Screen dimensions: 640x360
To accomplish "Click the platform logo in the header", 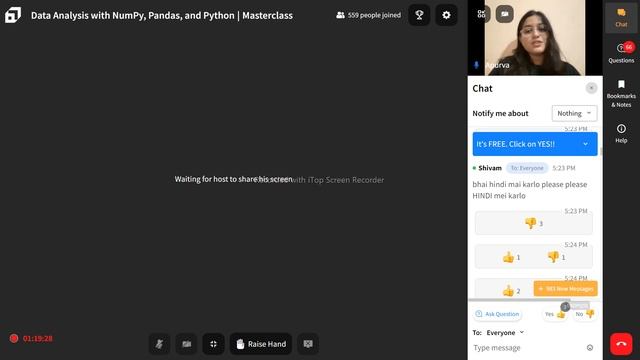I will pyautogui.click(x=13, y=15).
